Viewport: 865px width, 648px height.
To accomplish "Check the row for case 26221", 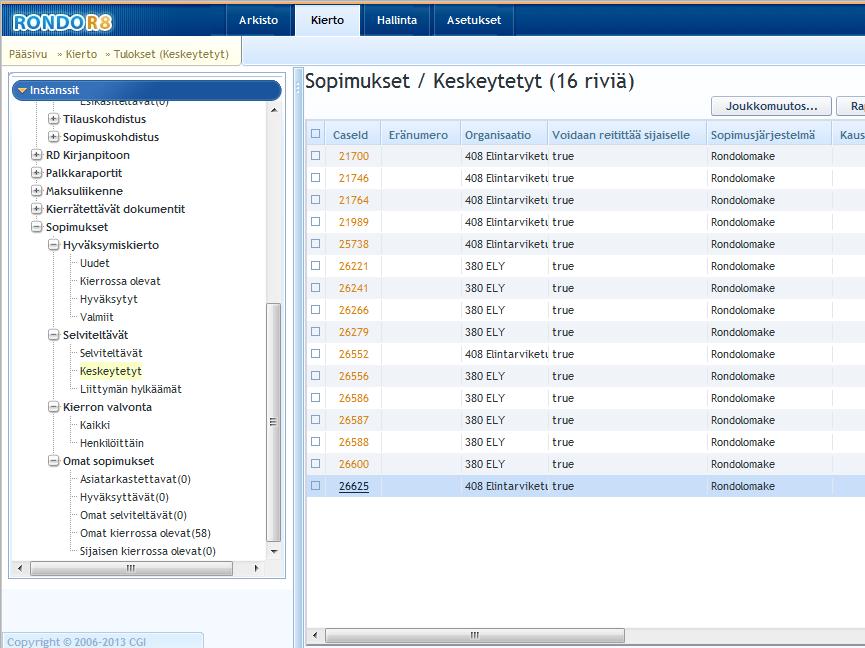I will tap(316, 265).
